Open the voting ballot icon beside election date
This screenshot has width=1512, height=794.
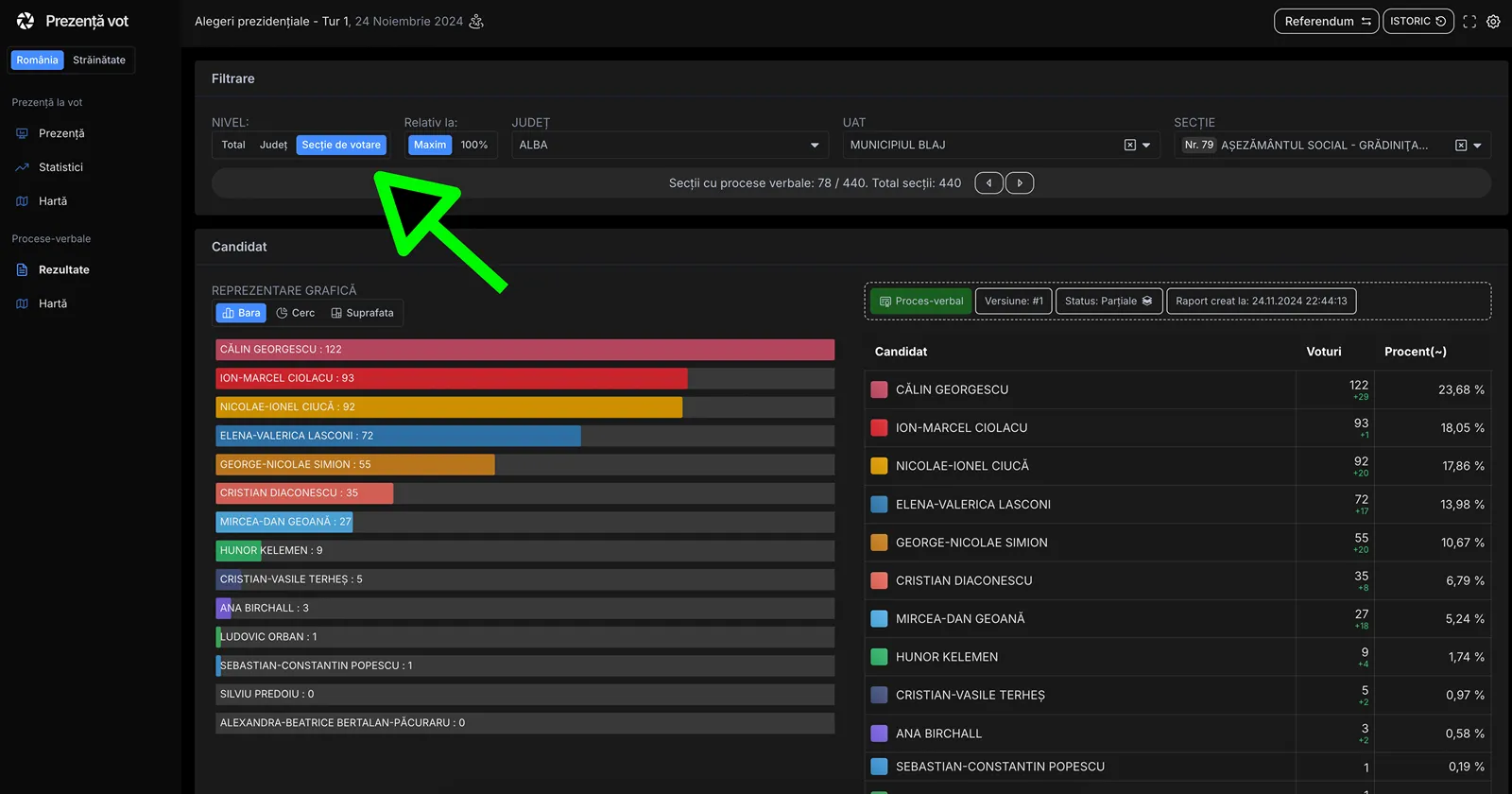(476, 21)
